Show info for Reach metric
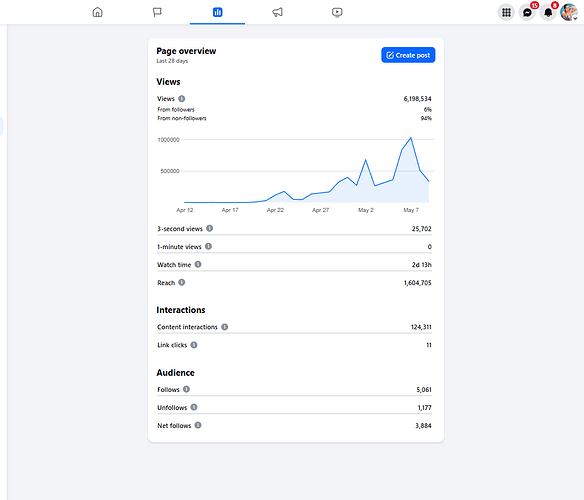 [x=181, y=282]
